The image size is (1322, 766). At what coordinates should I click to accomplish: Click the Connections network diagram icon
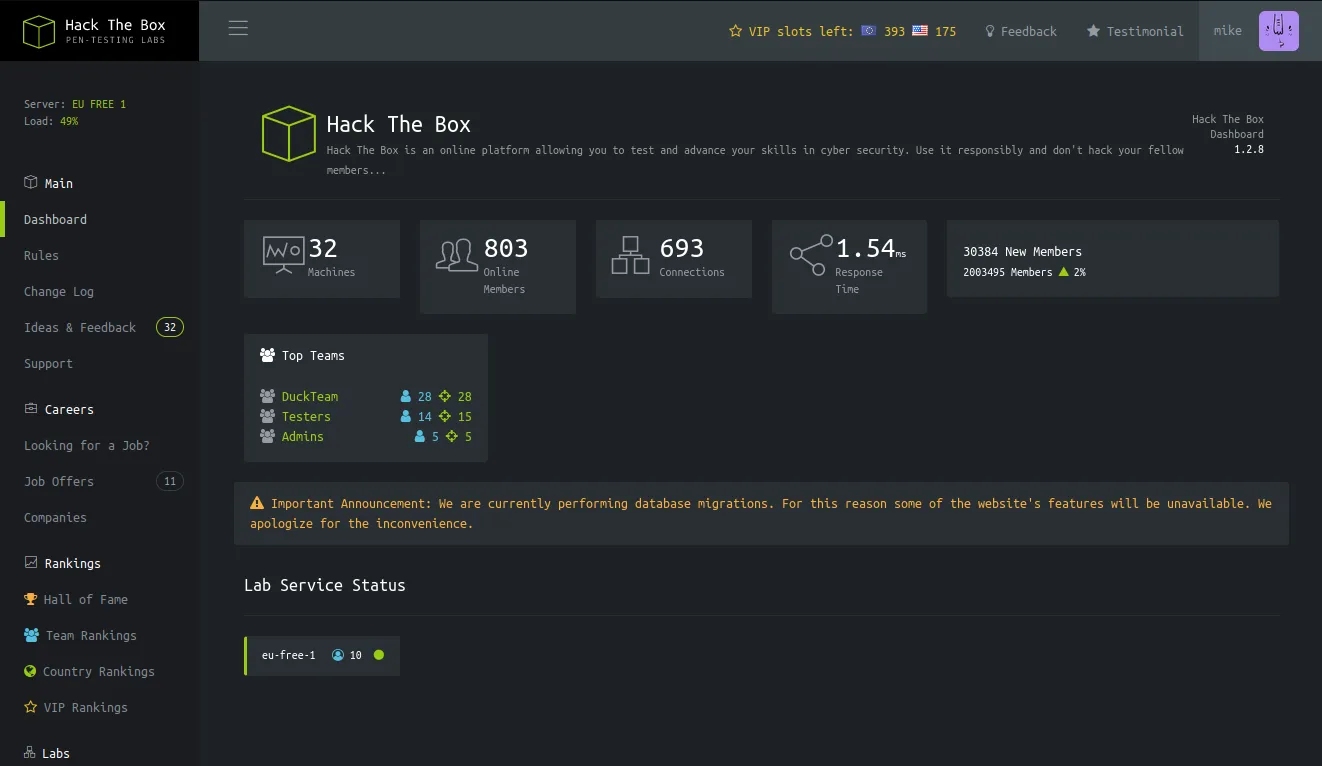tap(631, 254)
